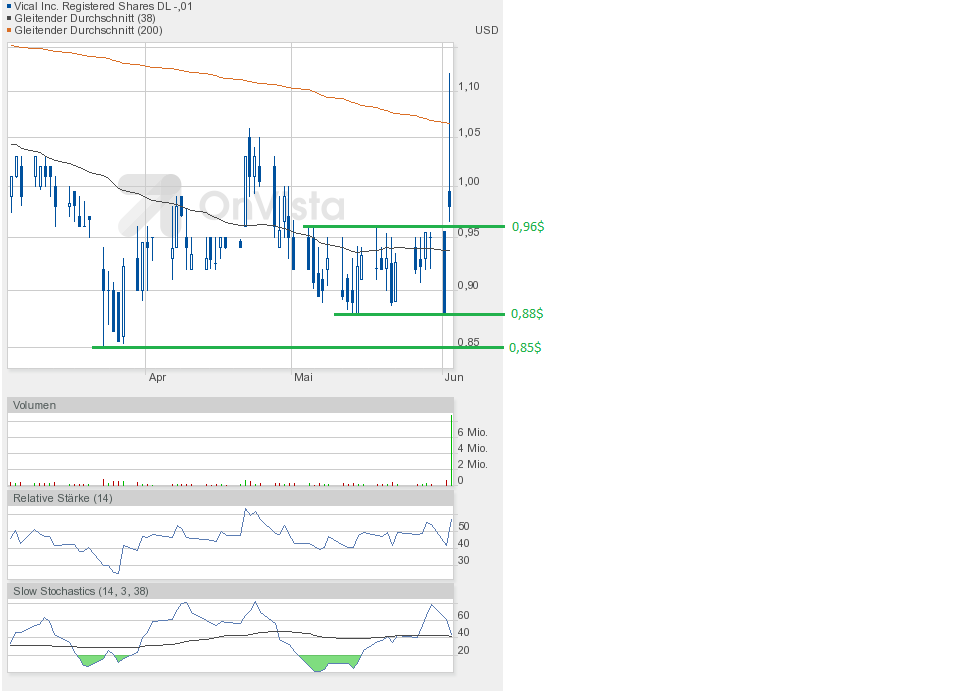
Task: Select the 0,85$ support label
Action: [x=527, y=348]
